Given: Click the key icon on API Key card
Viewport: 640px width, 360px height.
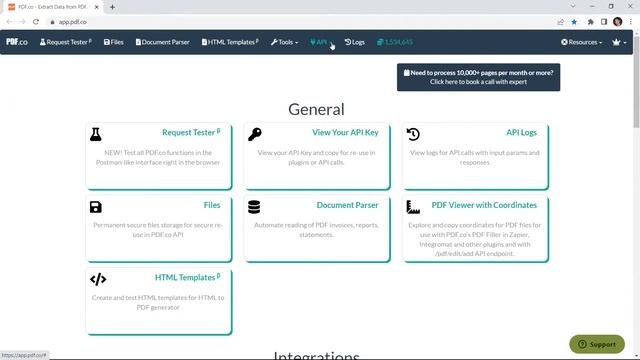Looking at the screenshot, I should pyautogui.click(x=254, y=134).
